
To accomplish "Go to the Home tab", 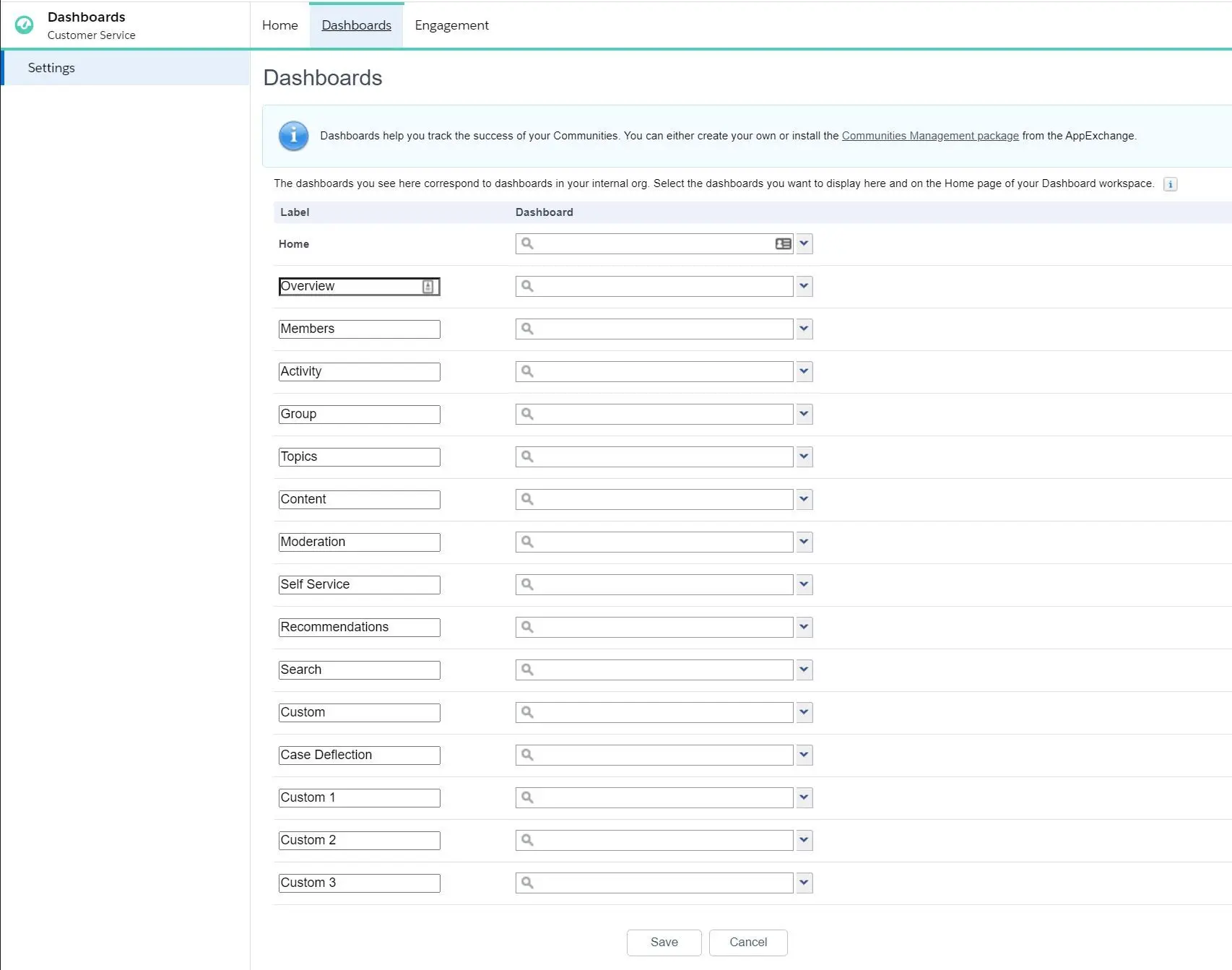I will point(279,25).
